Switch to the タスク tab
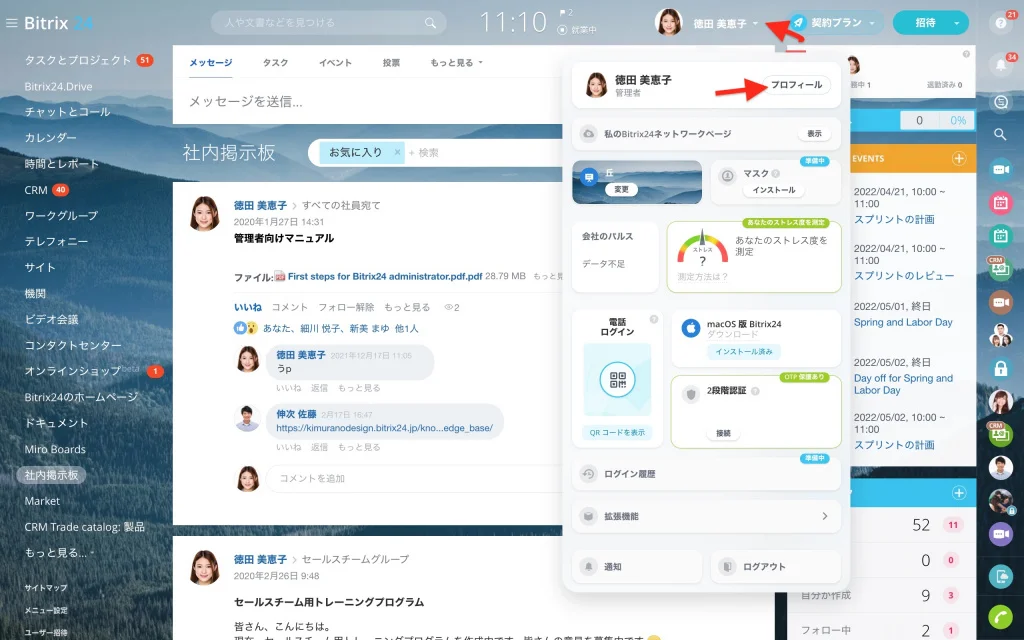Viewport: 1024px width, 640px height. click(275, 63)
